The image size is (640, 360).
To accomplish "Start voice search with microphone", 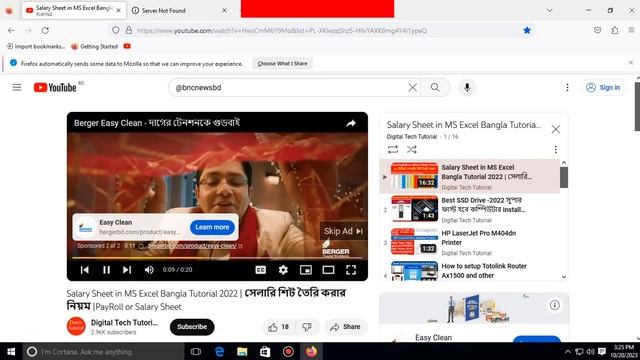I will pos(467,87).
